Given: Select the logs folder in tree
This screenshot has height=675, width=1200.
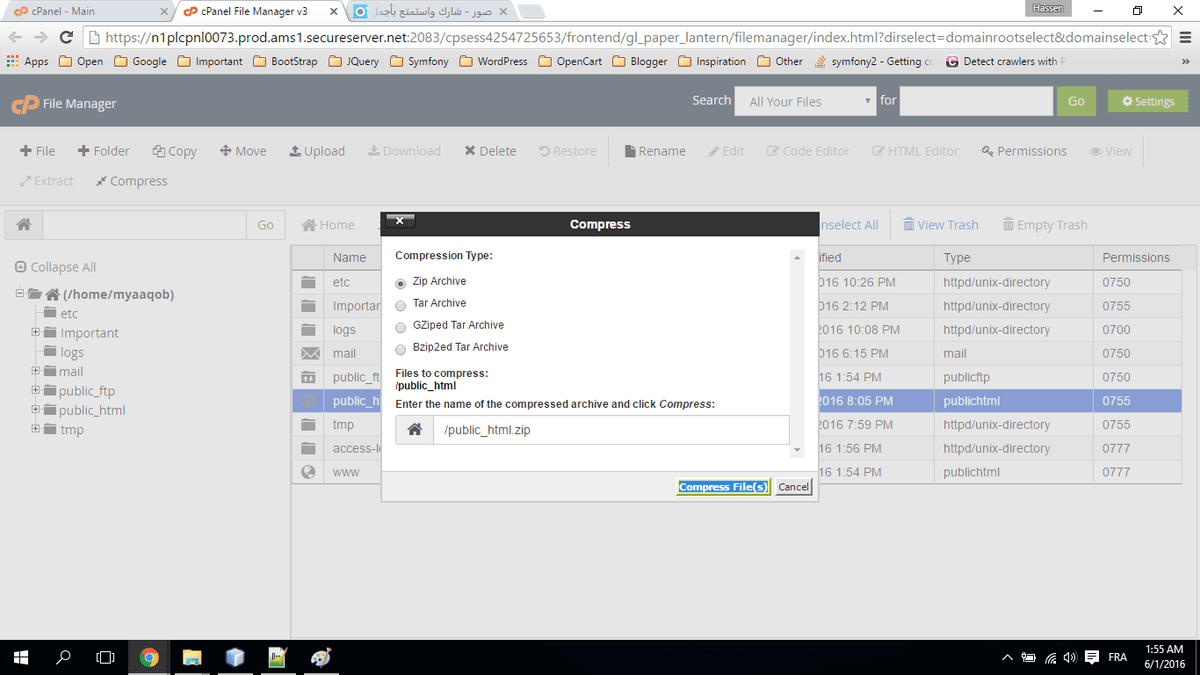Looking at the screenshot, I should click(x=72, y=352).
